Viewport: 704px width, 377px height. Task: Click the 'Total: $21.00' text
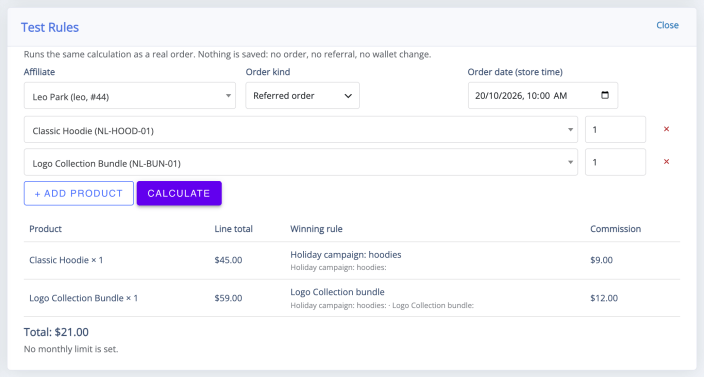pyautogui.click(x=56, y=332)
